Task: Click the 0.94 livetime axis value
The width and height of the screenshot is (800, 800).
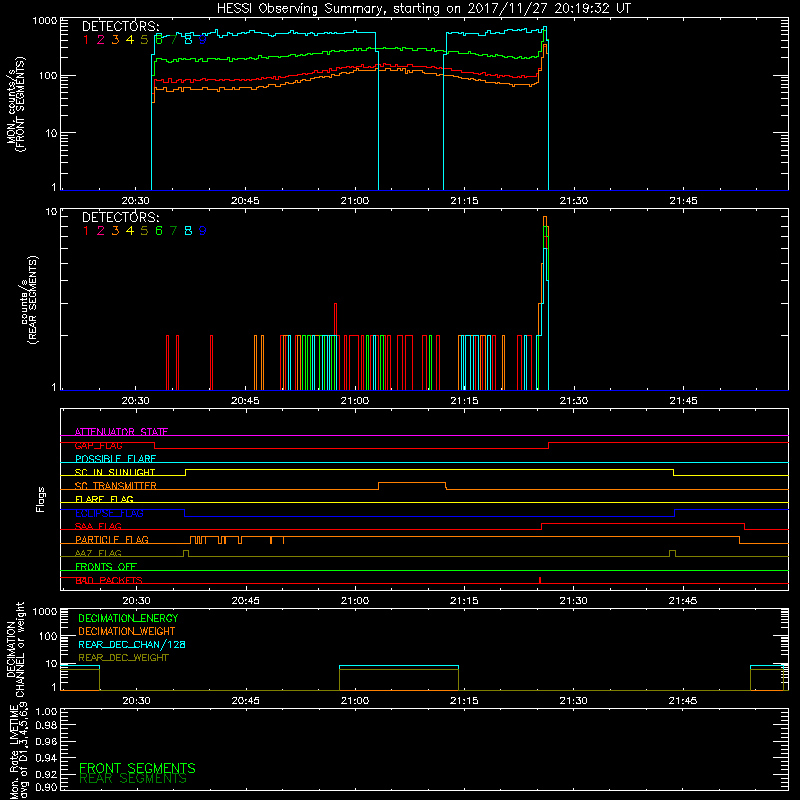Action: [x=46, y=757]
